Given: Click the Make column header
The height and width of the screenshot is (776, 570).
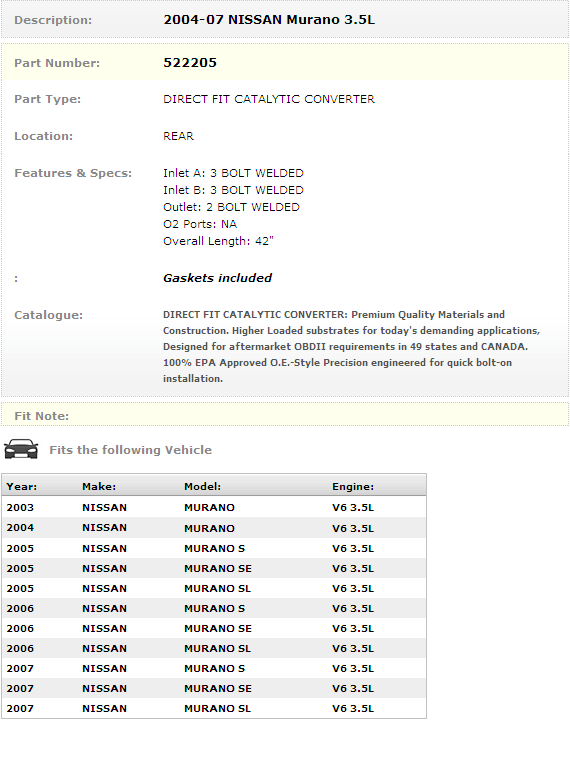Looking at the screenshot, I should [99, 486].
